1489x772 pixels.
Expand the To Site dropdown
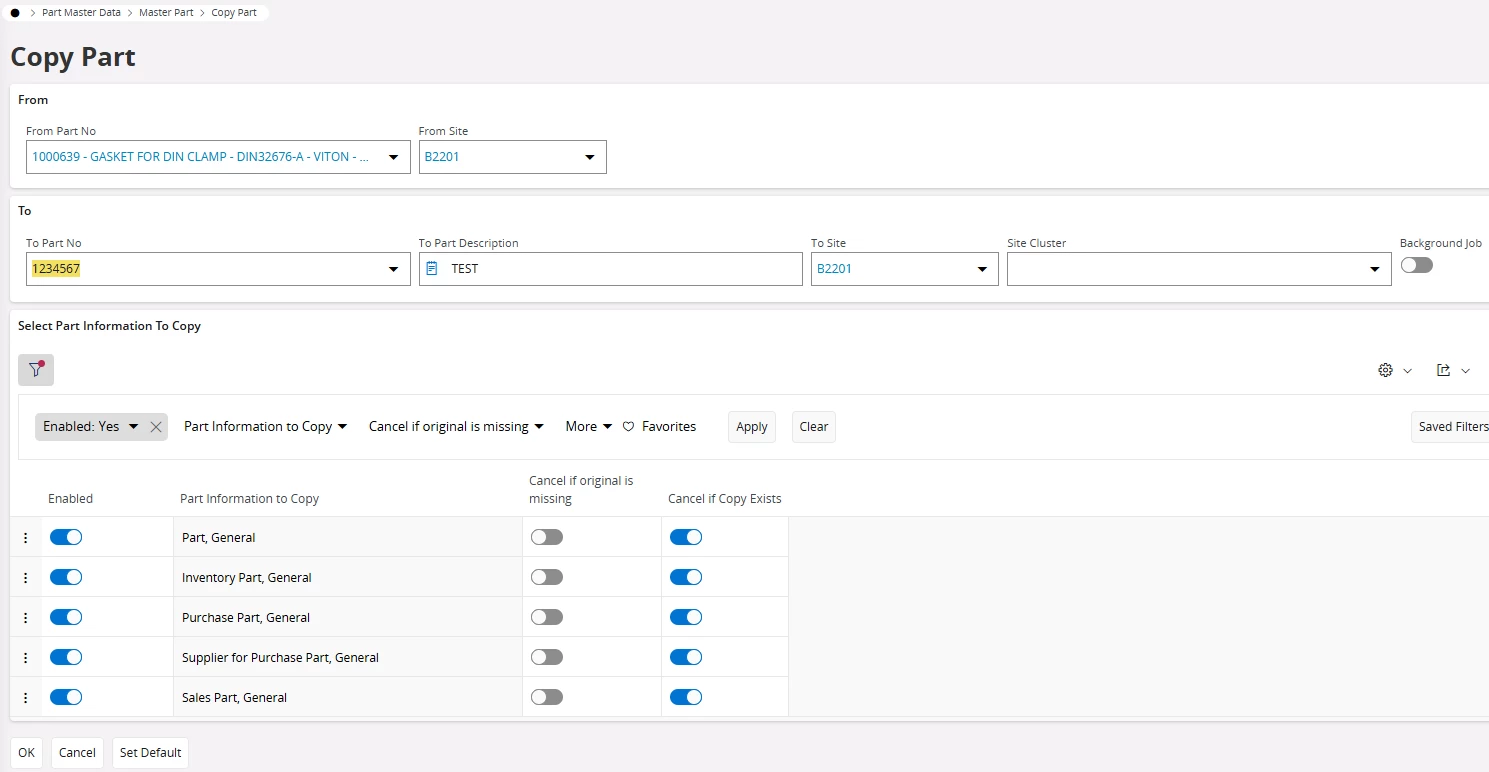click(981, 269)
